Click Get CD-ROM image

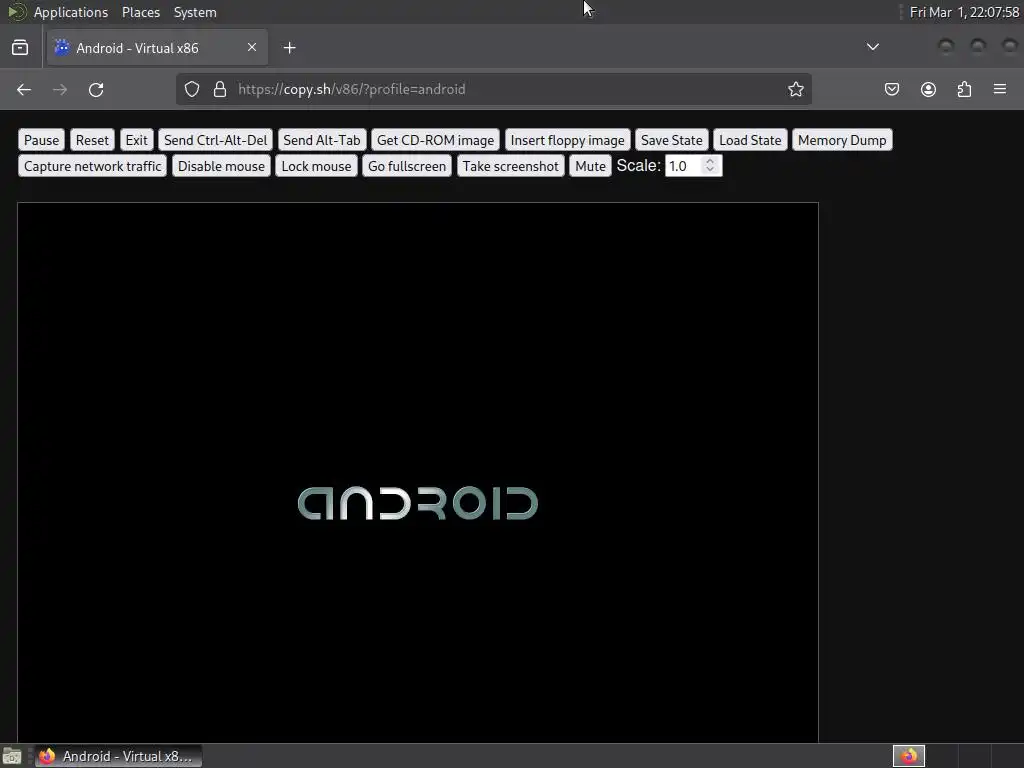click(436, 140)
